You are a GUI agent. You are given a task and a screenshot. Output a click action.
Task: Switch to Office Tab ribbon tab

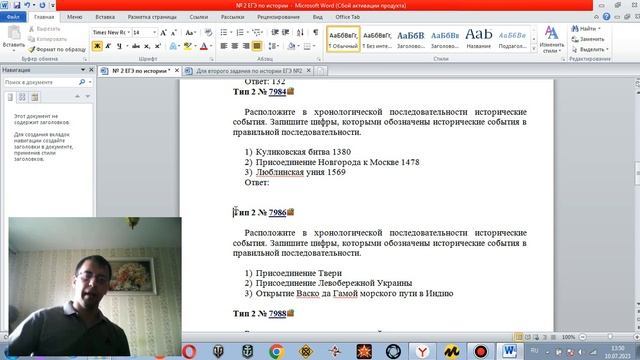[347, 17]
